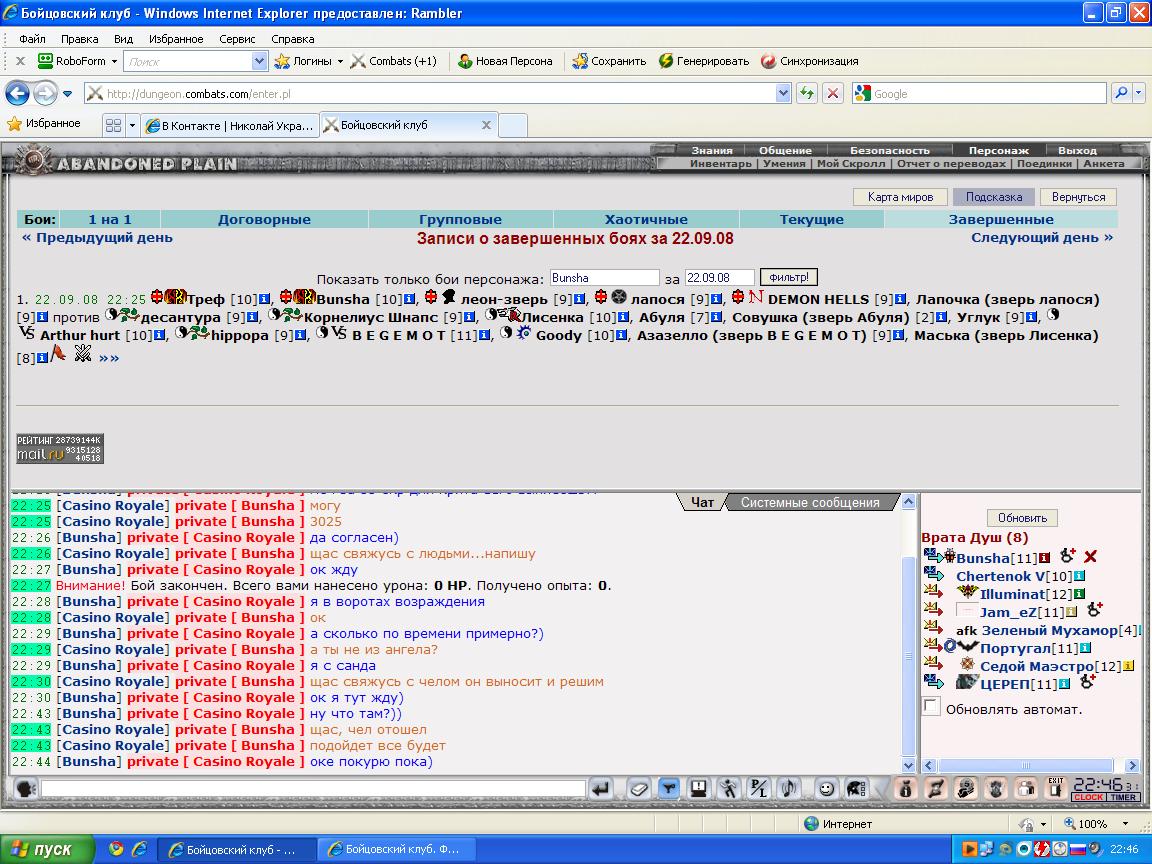The image size is (1152, 864).
Task: Expand the Логины dropdown arrow
Action: click(340, 62)
